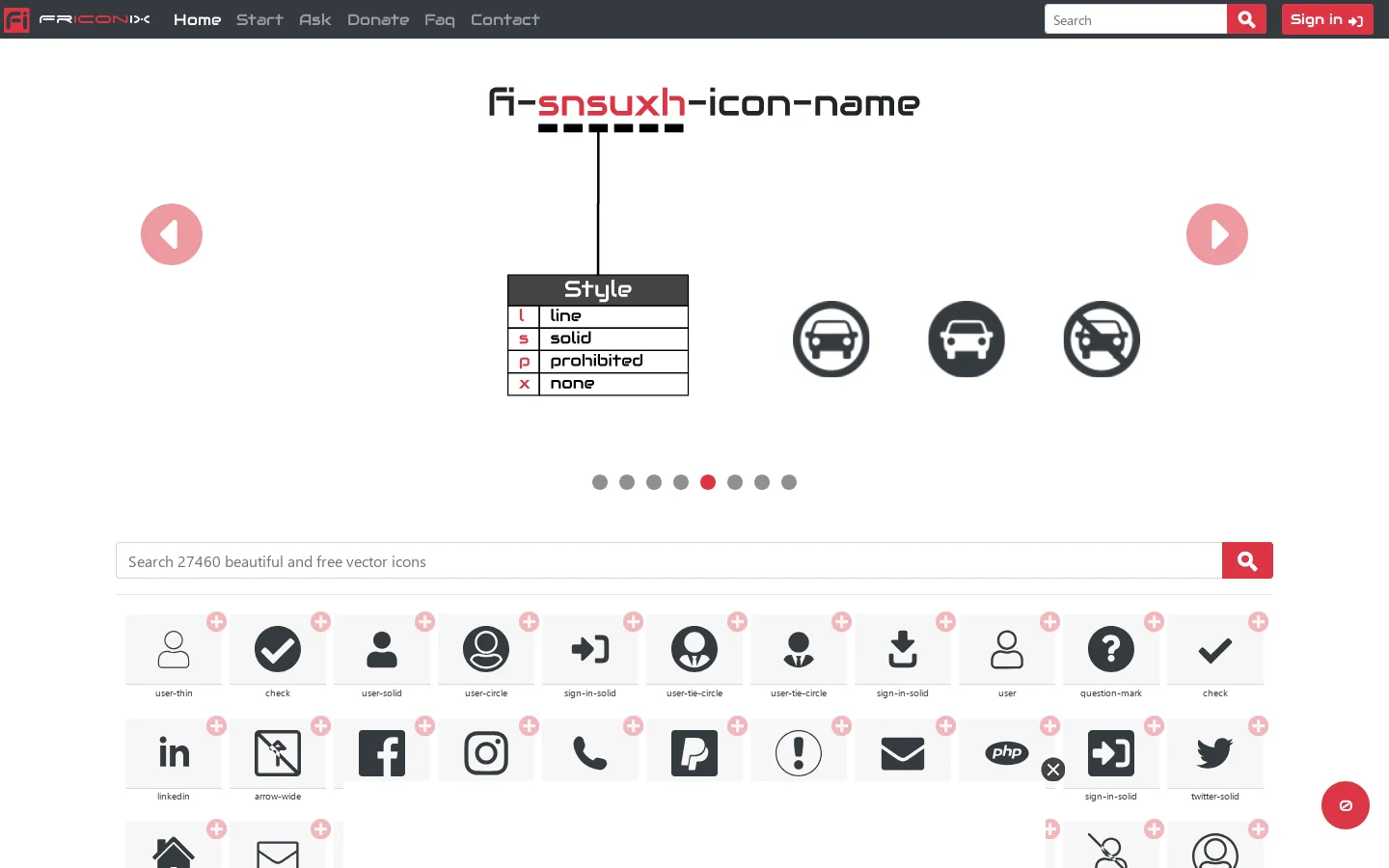The height and width of the screenshot is (868, 1389).
Task: Select the sign-in arrow entering bracket icon
Action: [590, 650]
